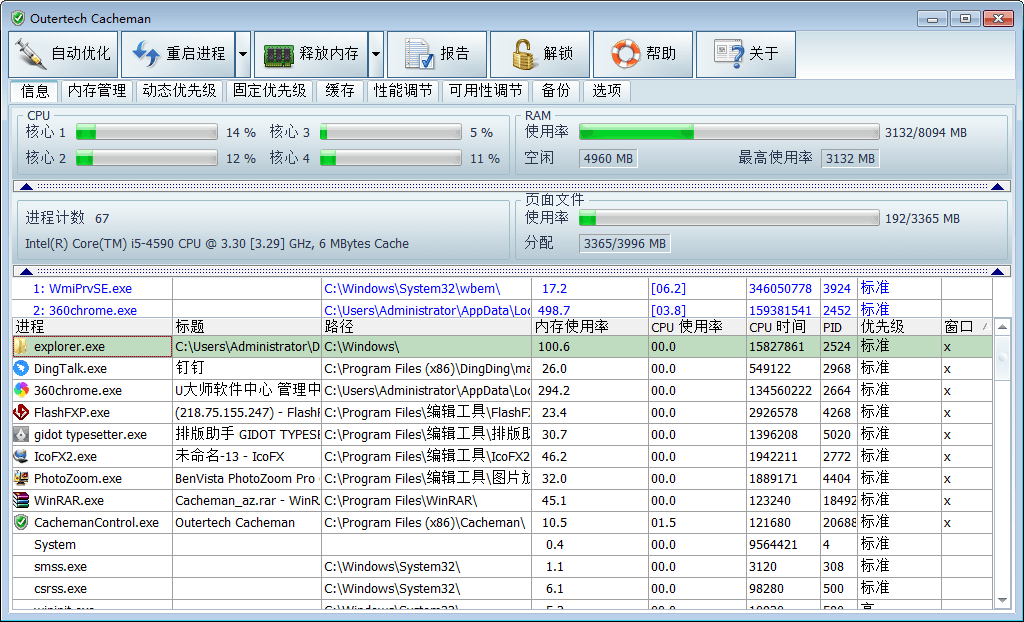The height and width of the screenshot is (622, 1024).
Task: Sort by the PID column header
Action: coord(839,327)
